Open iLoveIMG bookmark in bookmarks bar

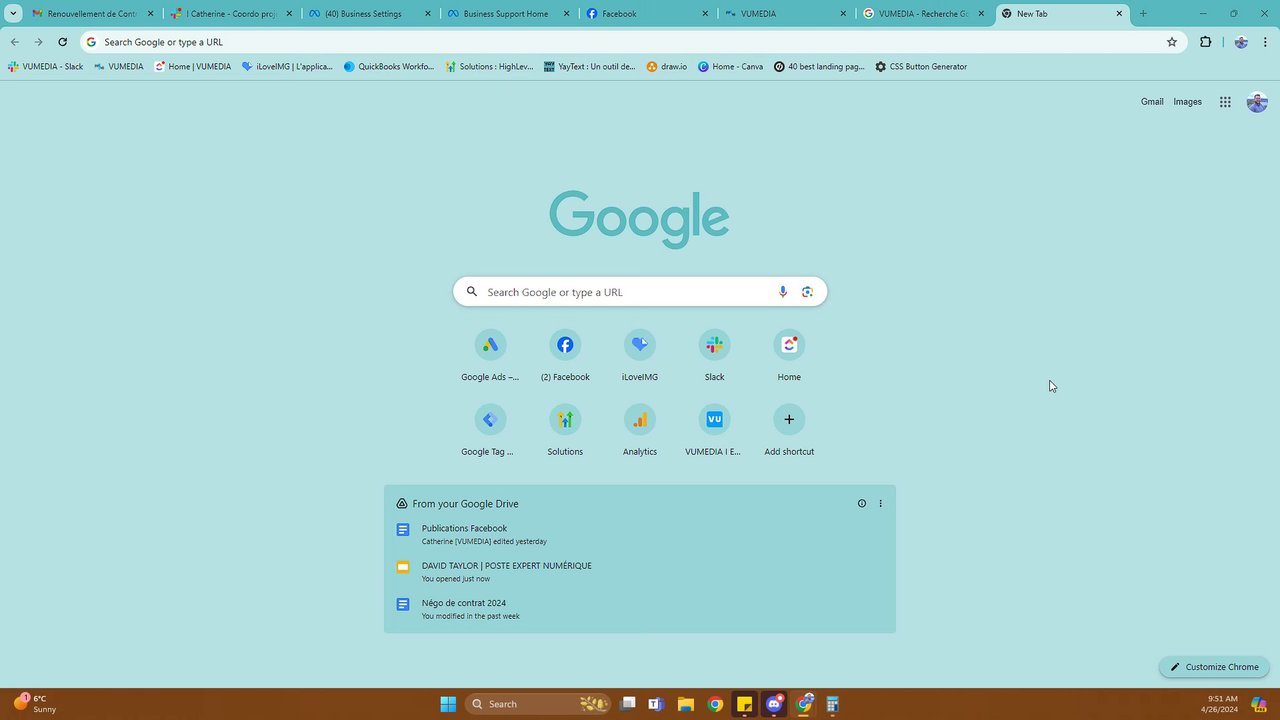(x=287, y=67)
